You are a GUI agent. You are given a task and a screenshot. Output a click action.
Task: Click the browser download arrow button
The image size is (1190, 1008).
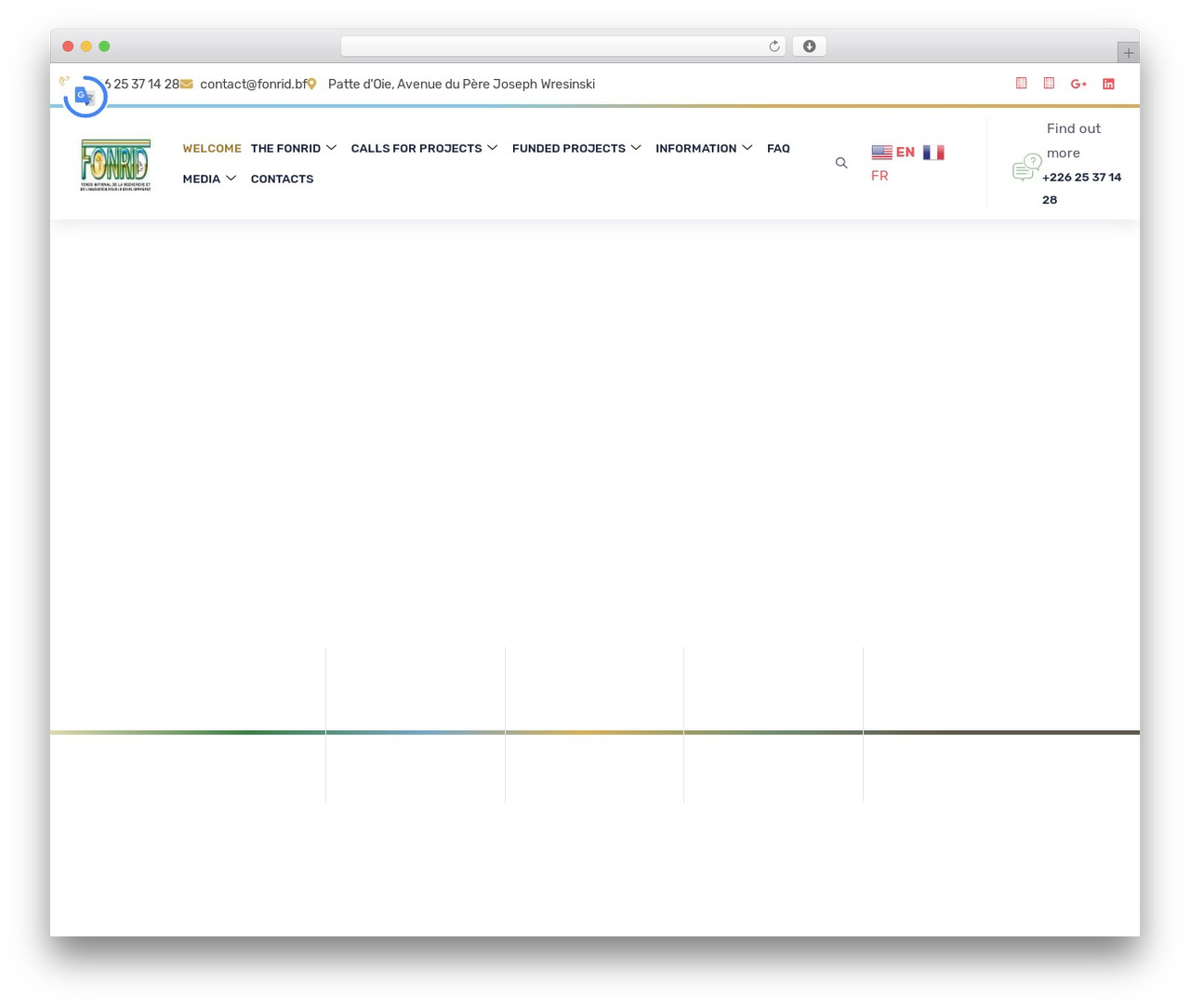coord(809,46)
